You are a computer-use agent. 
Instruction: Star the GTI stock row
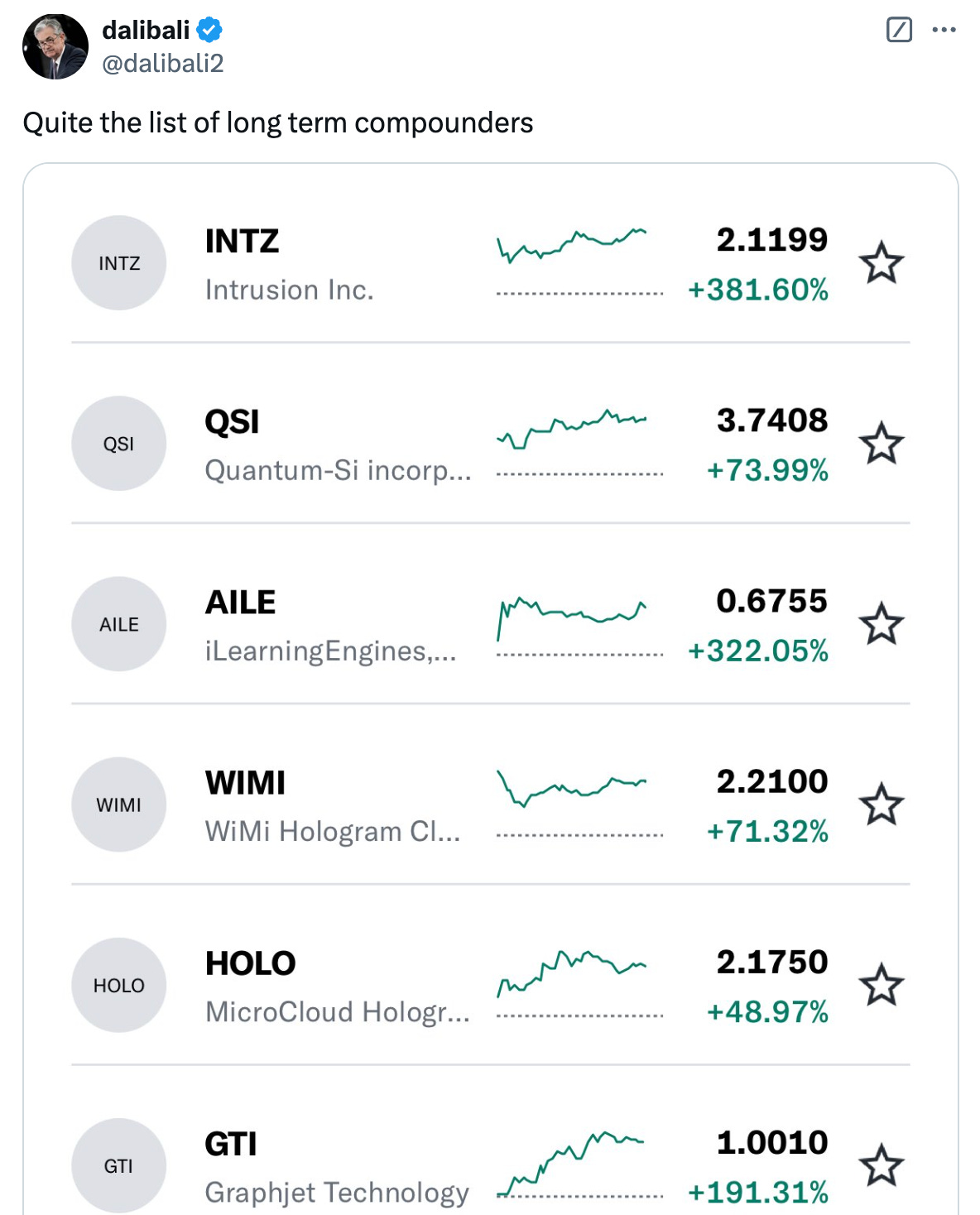(882, 1165)
